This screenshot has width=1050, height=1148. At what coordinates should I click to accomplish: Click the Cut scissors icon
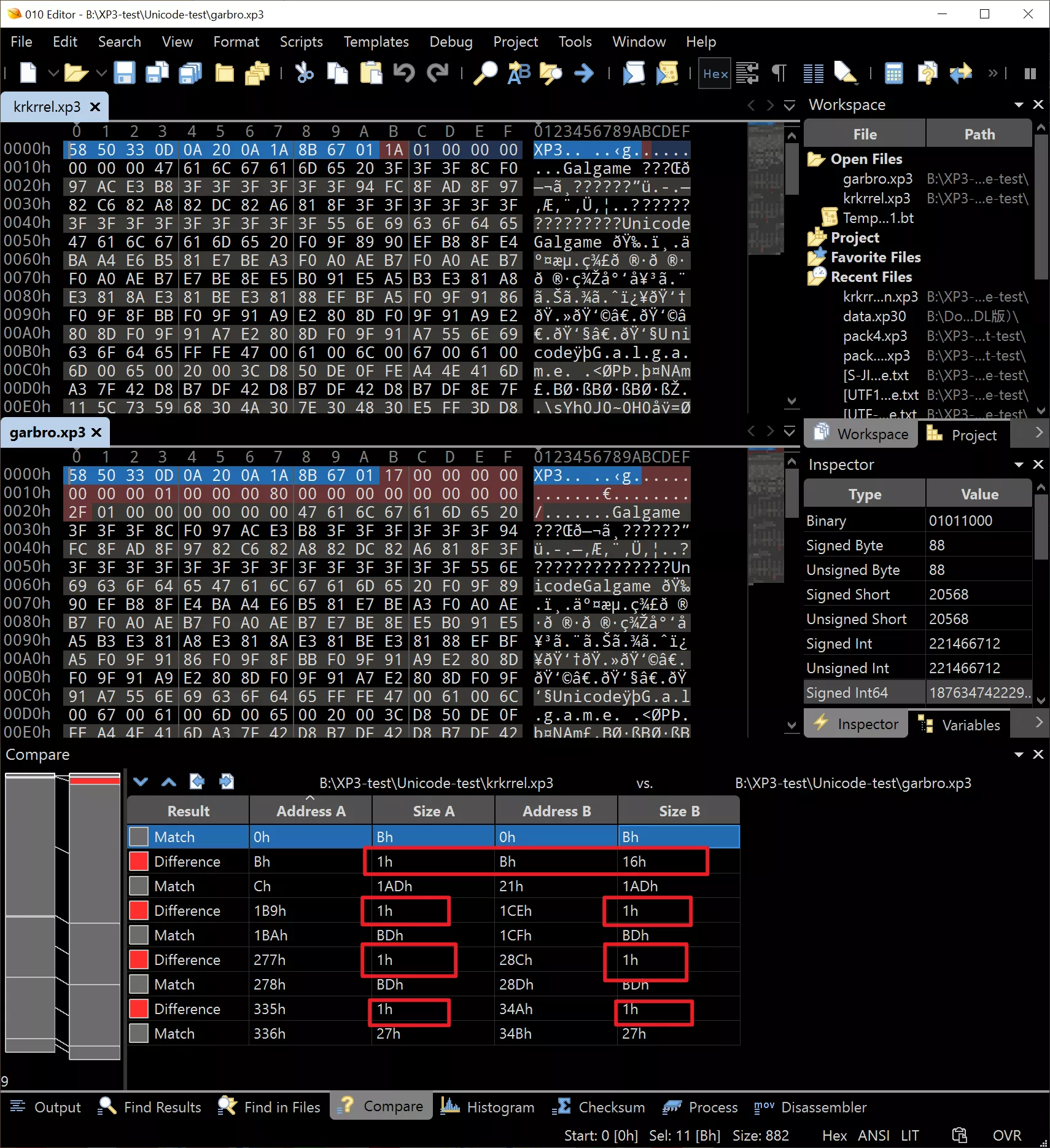(x=304, y=73)
